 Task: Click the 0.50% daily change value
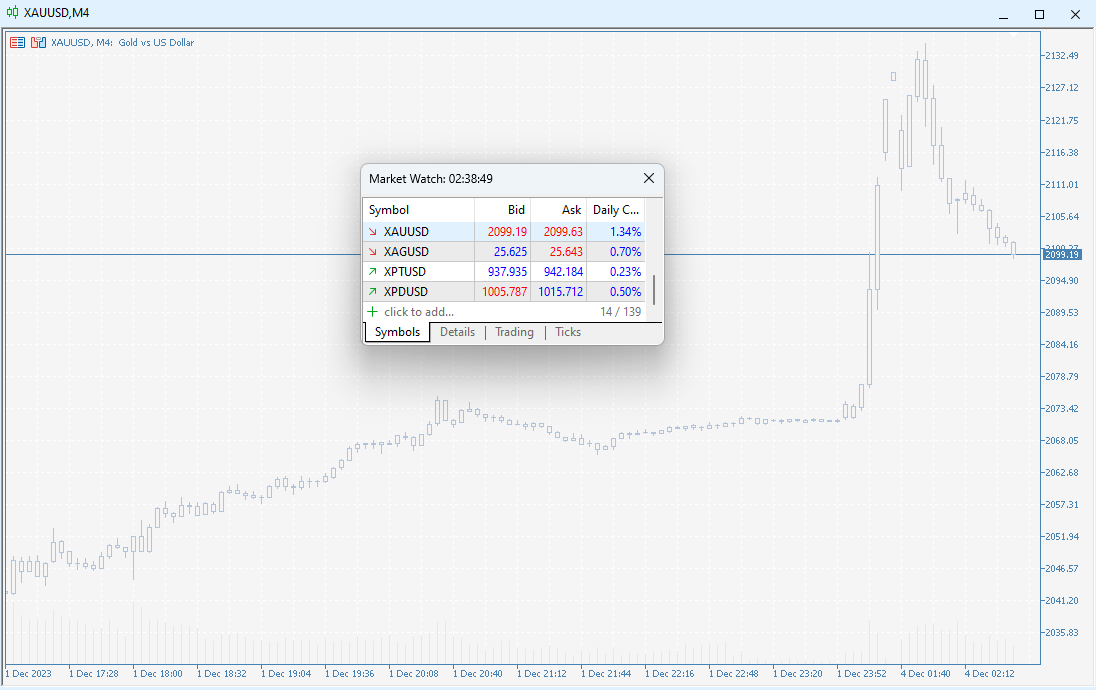click(x=625, y=292)
